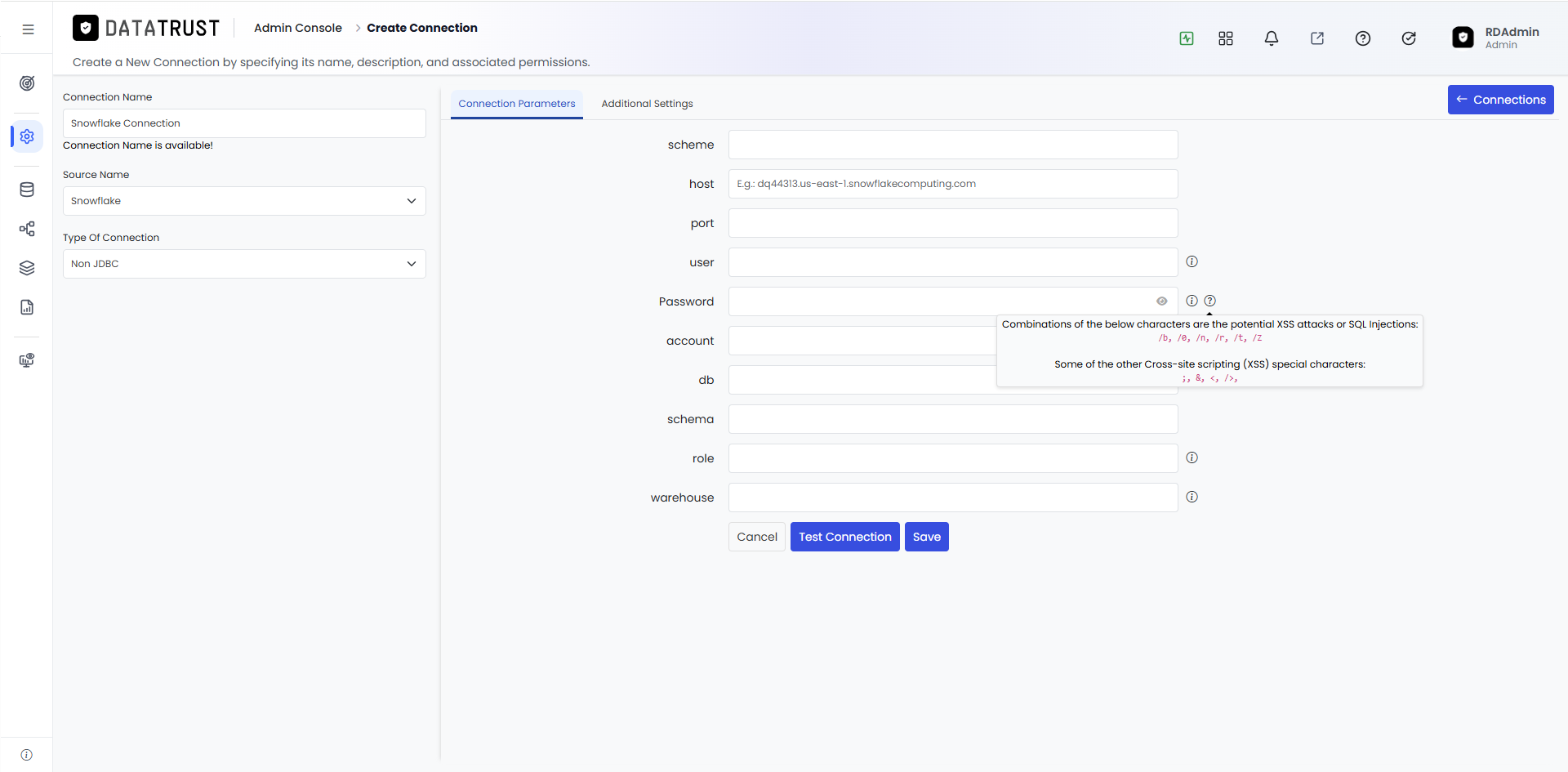Click the account input field
This screenshot has width=1568, height=772.
pyautogui.click(x=862, y=341)
